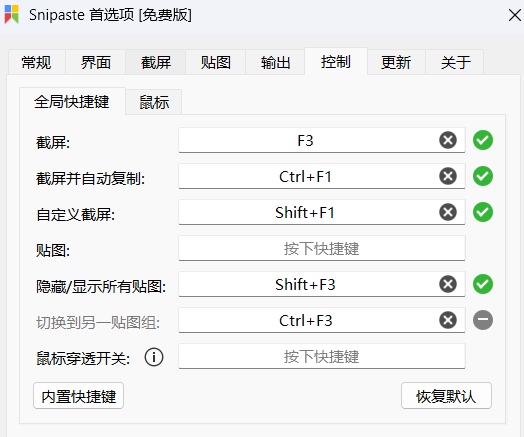Screen dimensions: 524x437
Task: Click the gray disabled status icon for Ctrl+F3
Action: [x=483, y=320]
